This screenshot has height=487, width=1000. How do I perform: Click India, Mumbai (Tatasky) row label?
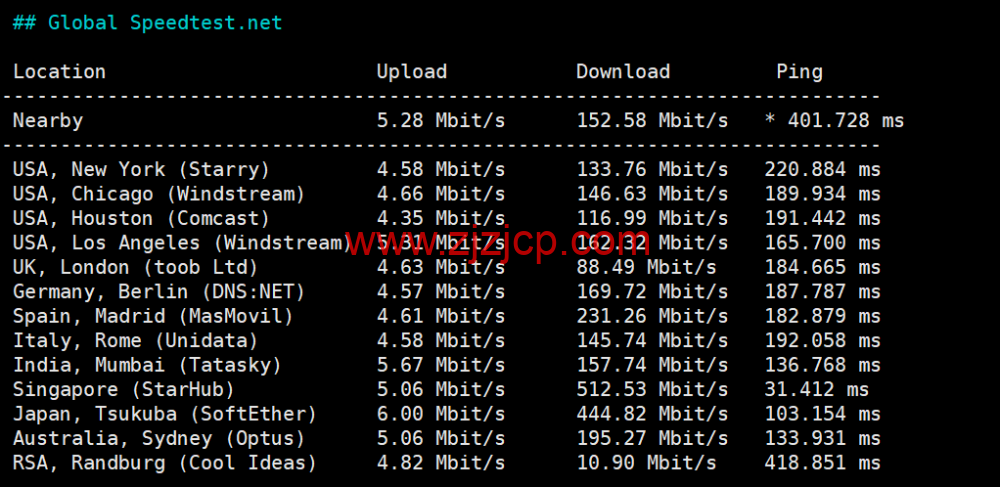click(147, 365)
